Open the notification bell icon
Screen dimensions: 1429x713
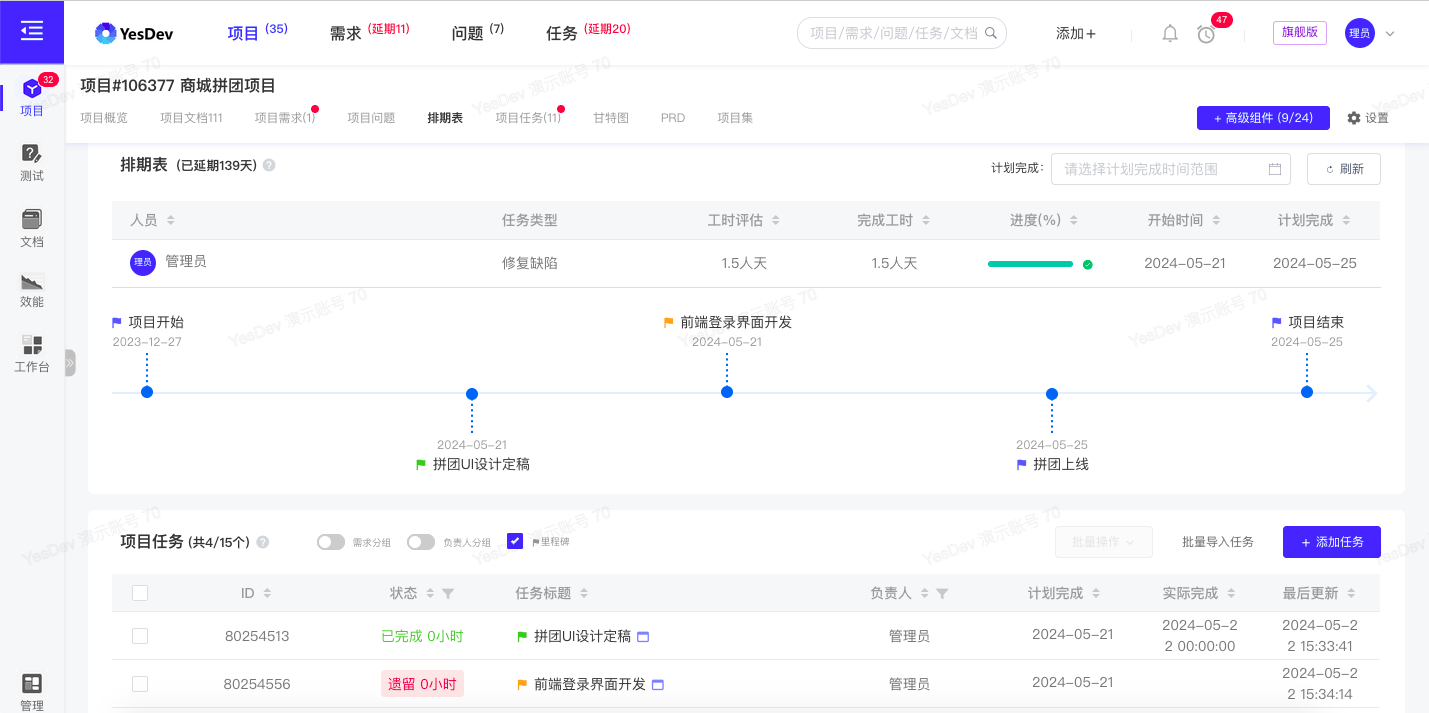click(x=1169, y=32)
